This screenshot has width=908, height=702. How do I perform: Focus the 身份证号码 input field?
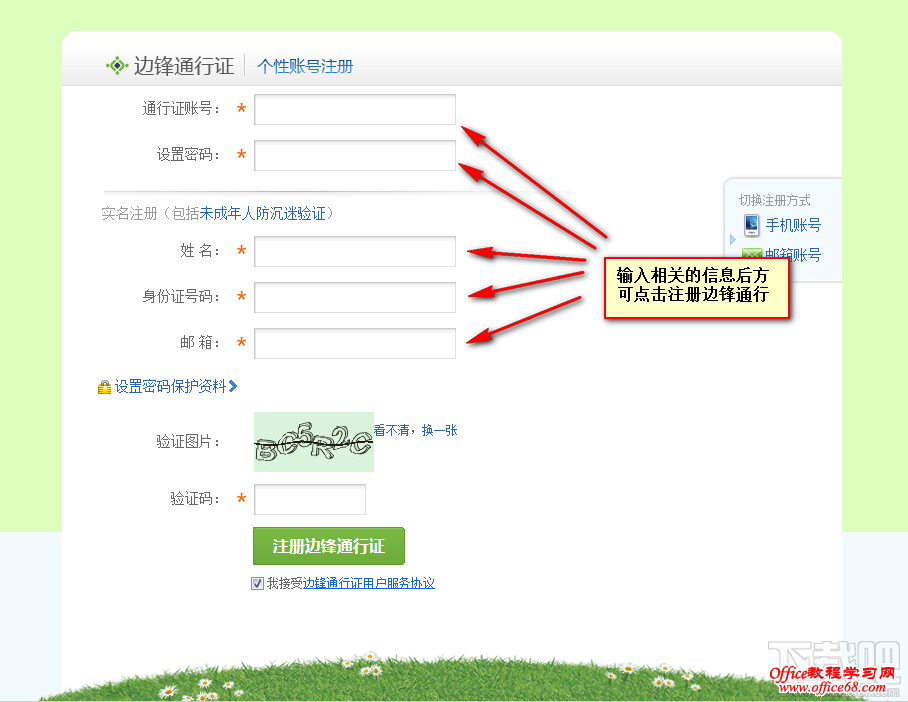coord(355,297)
